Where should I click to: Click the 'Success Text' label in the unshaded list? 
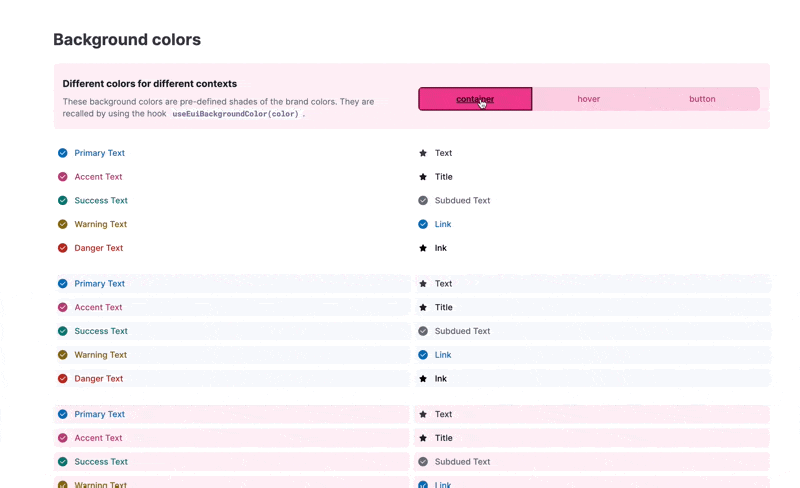pyautogui.click(x=101, y=201)
